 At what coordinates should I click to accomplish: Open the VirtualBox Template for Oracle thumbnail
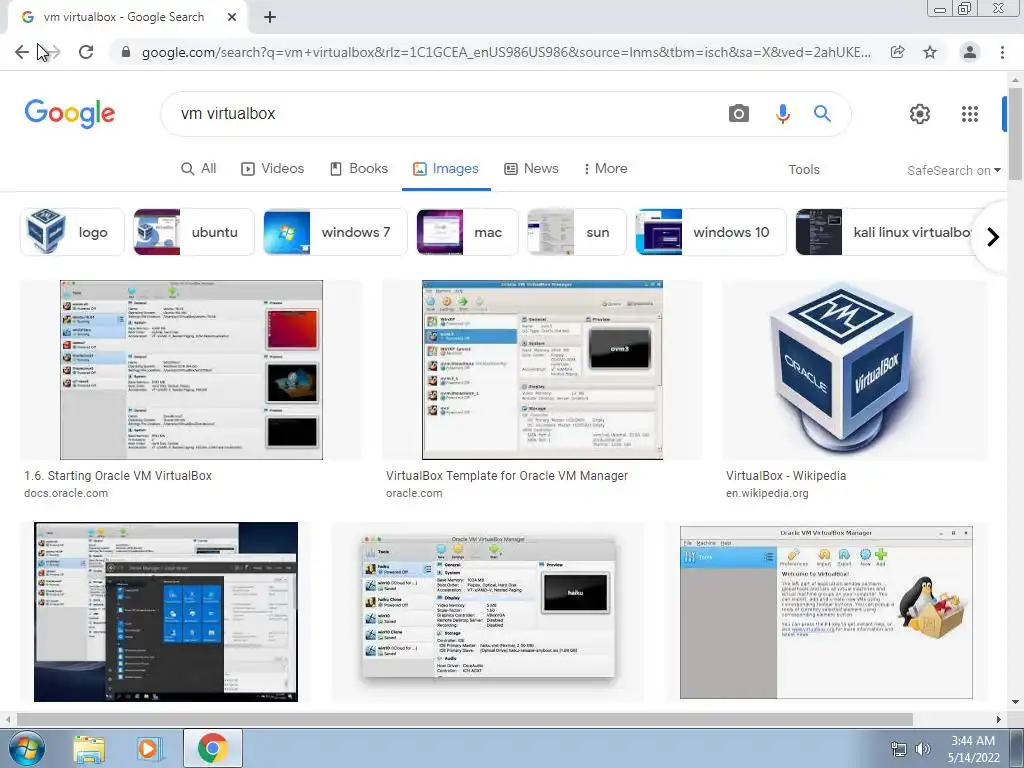[542, 370]
